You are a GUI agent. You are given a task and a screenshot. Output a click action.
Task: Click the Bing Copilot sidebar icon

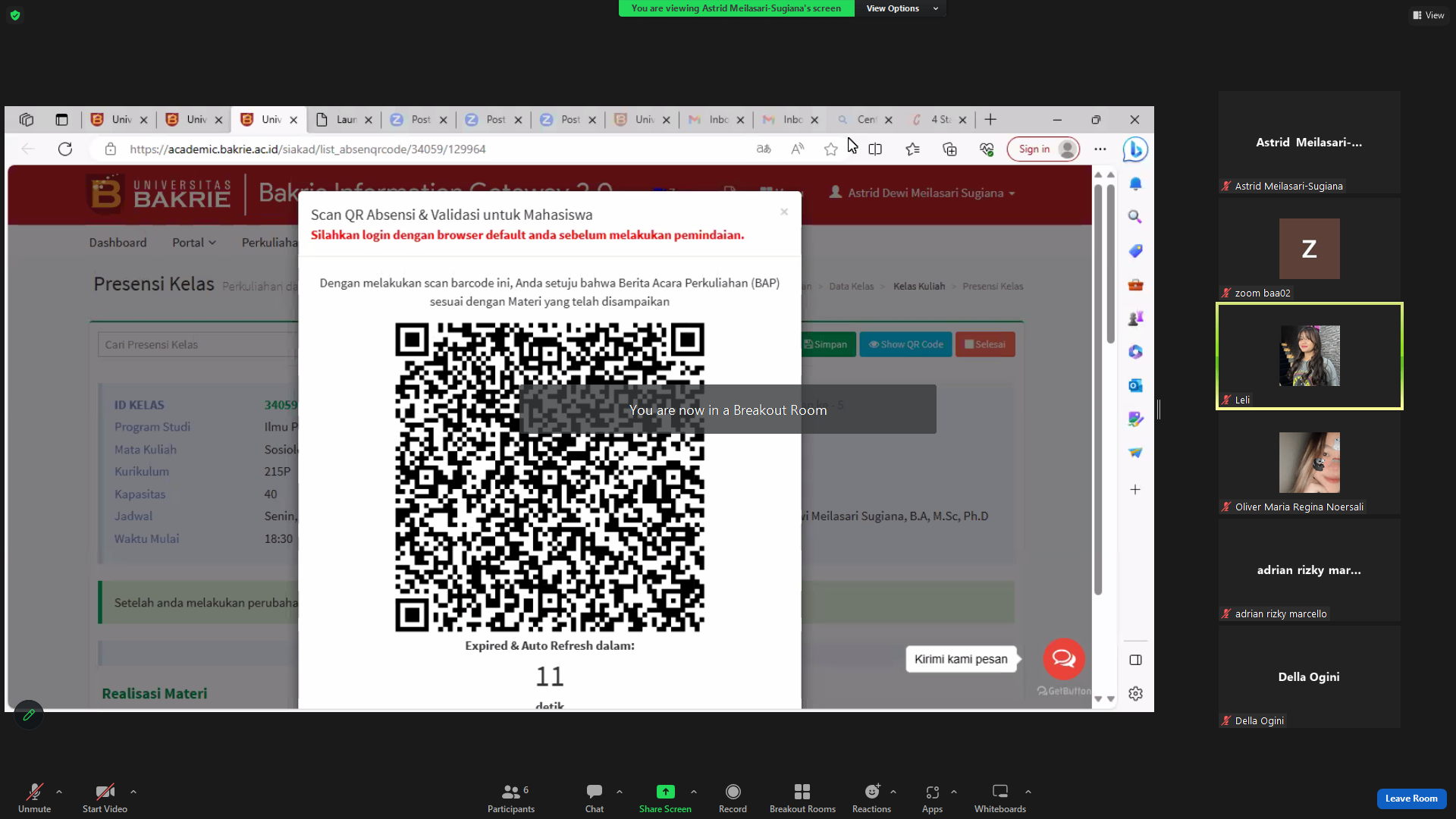1135,149
